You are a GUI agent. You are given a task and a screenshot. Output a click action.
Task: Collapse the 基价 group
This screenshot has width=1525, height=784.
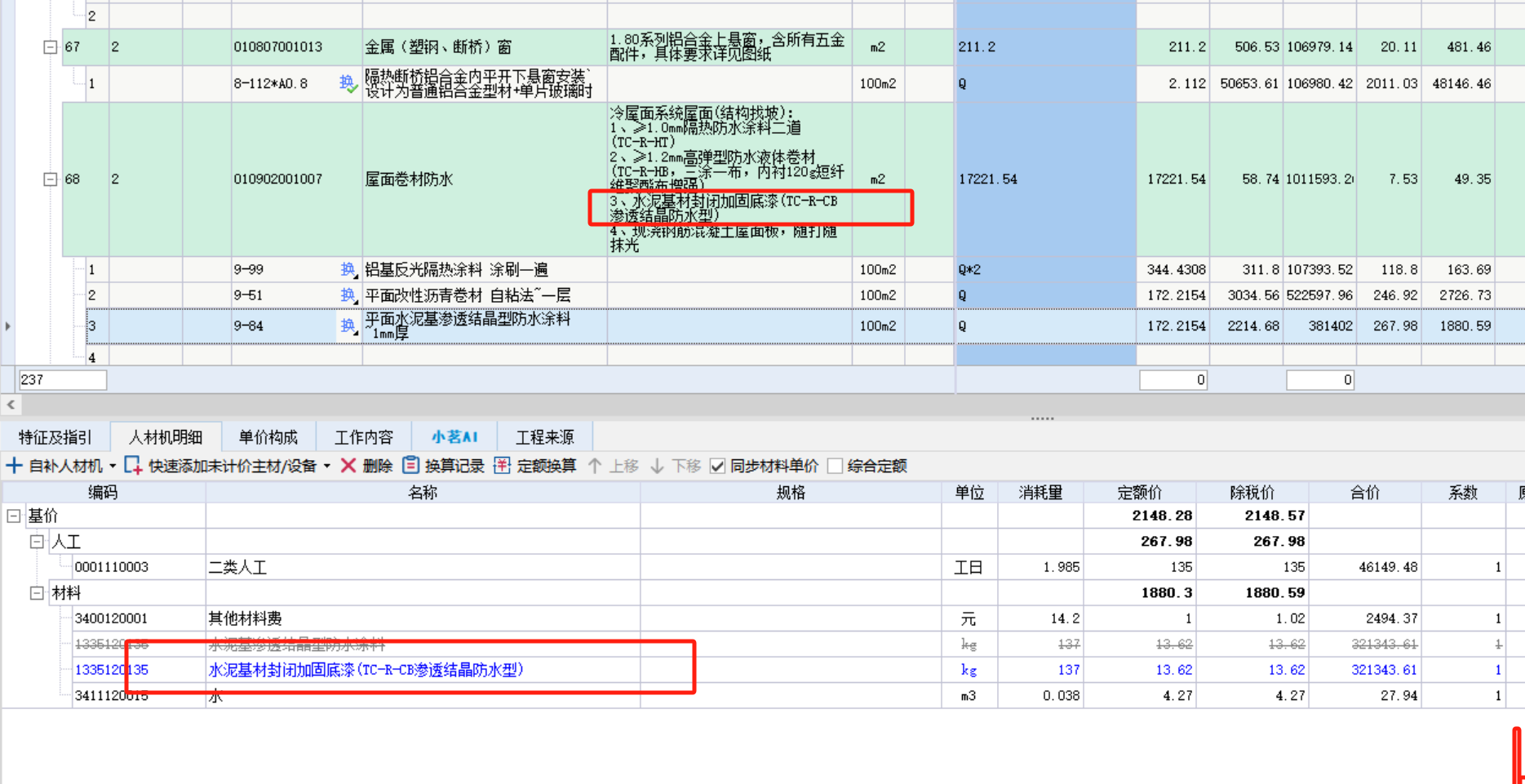pyautogui.click(x=14, y=516)
